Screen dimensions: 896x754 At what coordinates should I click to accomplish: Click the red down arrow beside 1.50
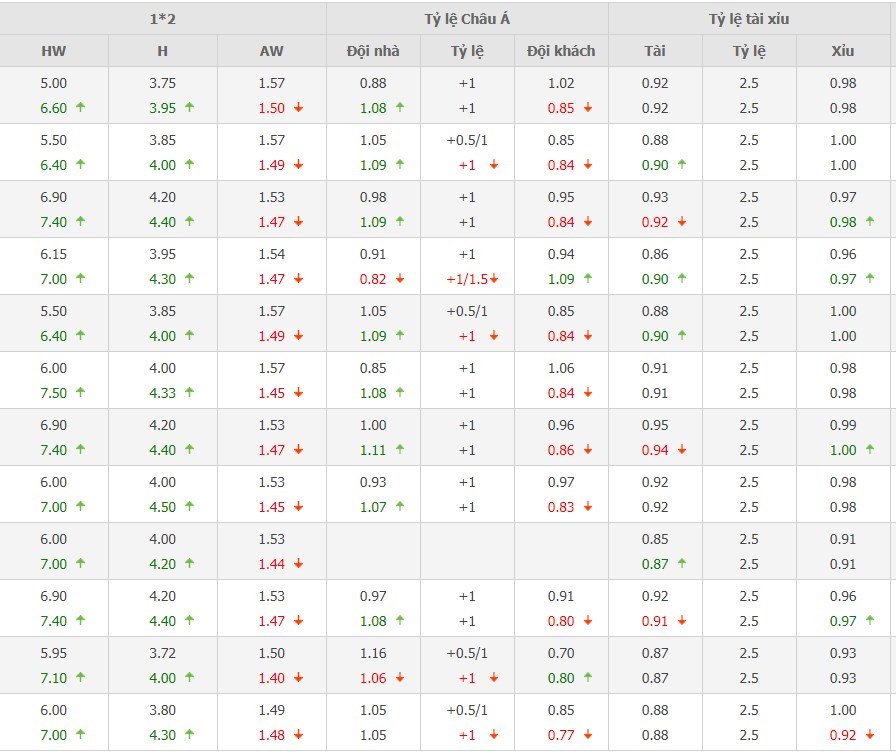coord(298,108)
